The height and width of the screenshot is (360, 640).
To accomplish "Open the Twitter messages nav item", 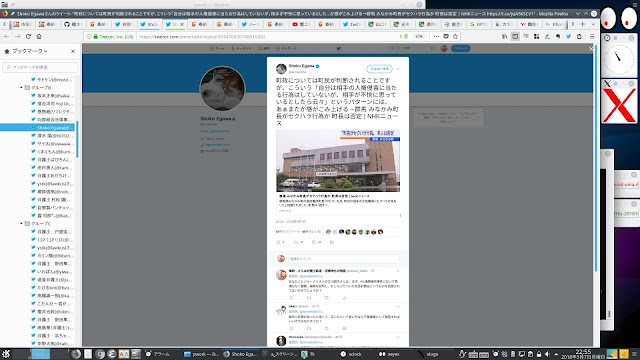I will 287,49.
